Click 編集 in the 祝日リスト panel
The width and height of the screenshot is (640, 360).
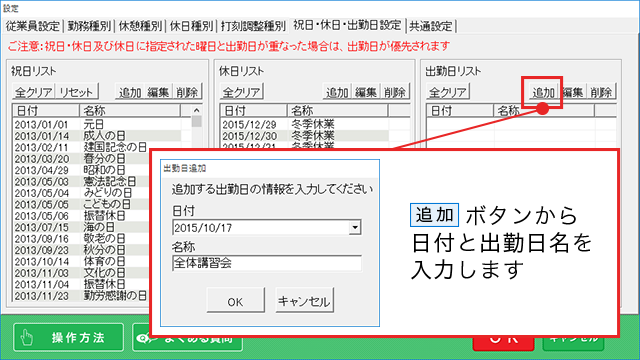tap(158, 92)
